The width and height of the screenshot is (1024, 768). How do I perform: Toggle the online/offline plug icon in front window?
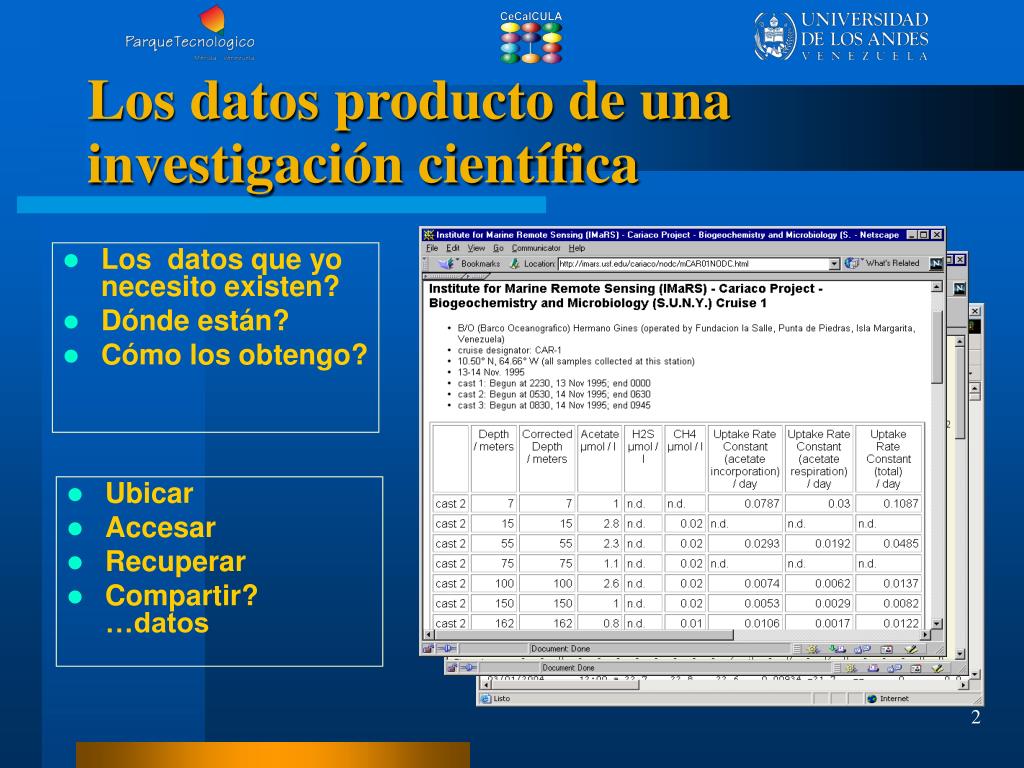447,648
